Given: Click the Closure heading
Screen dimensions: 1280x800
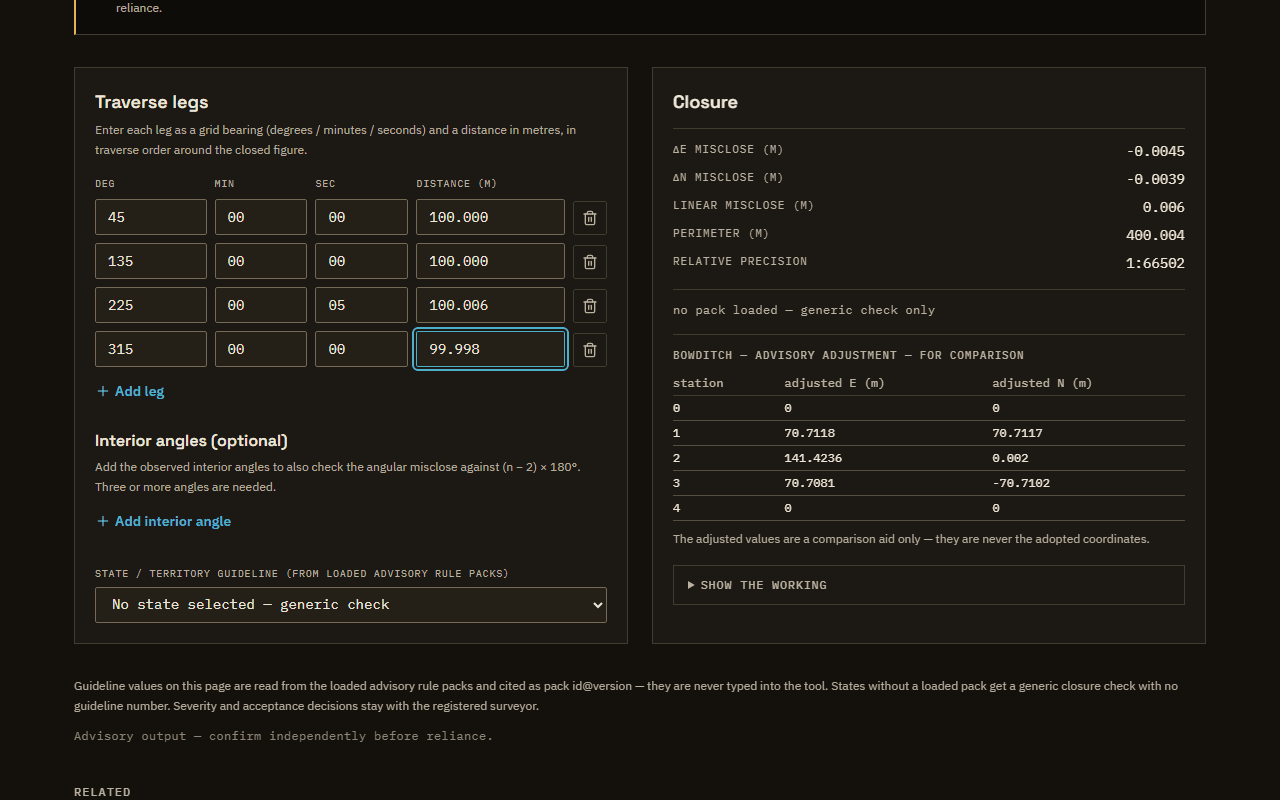Looking at the screenshot, I should (705, 102).
